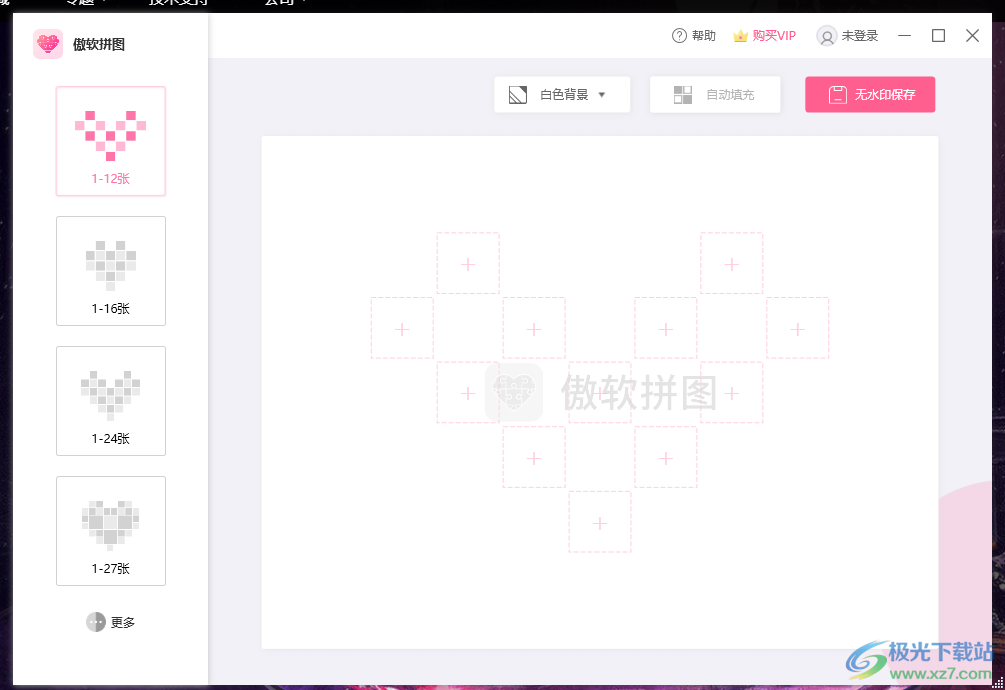Click the topmost plus cell of the heart collage
This screenshot has width=1005, height=690.
coord(467,262)
